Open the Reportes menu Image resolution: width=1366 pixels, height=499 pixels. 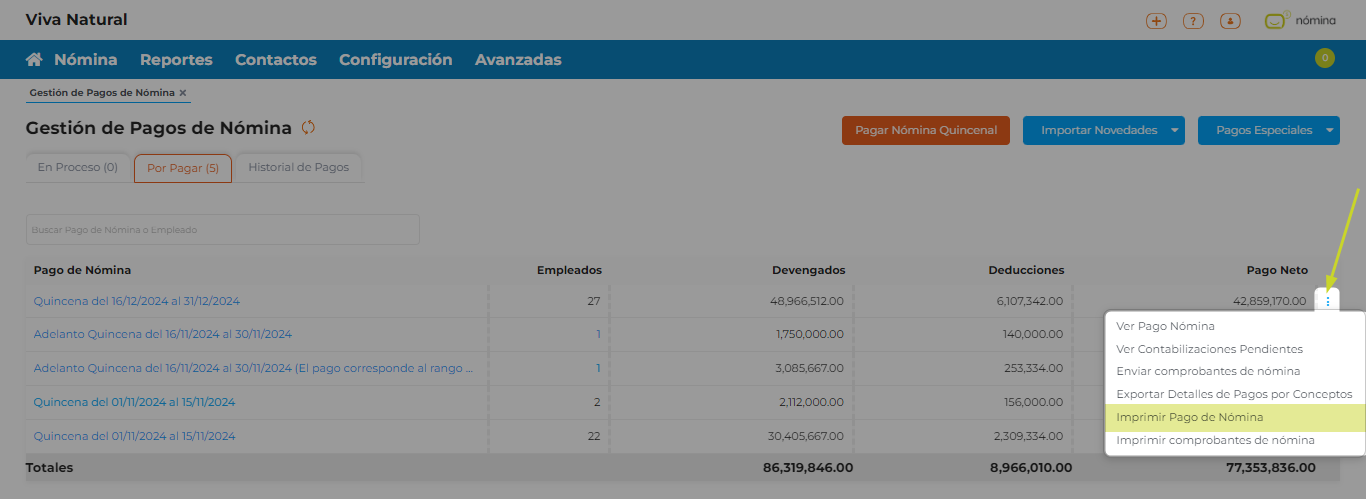(x=176, y=60)
